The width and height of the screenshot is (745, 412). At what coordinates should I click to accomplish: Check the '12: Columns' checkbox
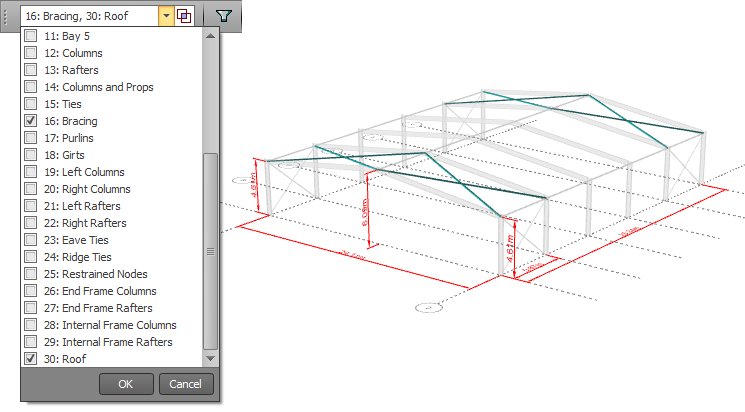click(30, 53)
